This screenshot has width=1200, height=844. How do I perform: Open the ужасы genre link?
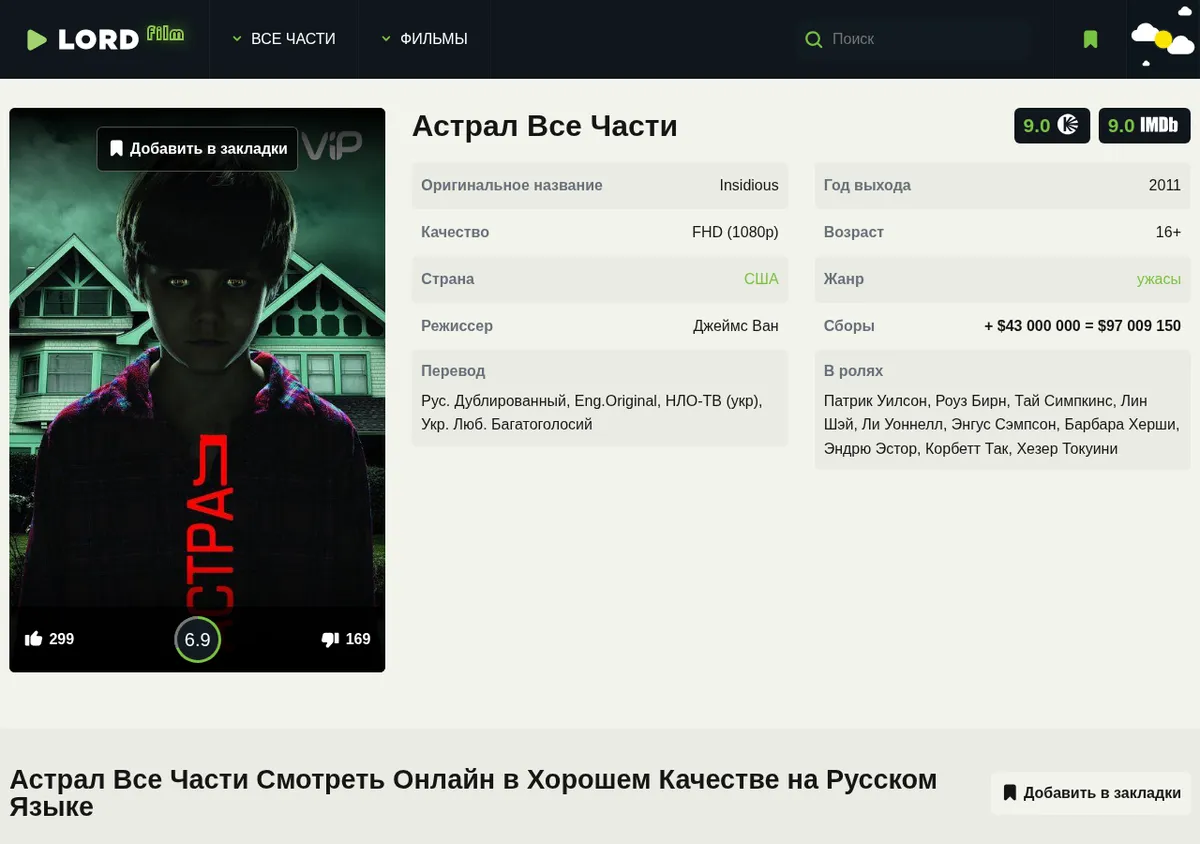pyautogui.click(x=1158, y=279)
